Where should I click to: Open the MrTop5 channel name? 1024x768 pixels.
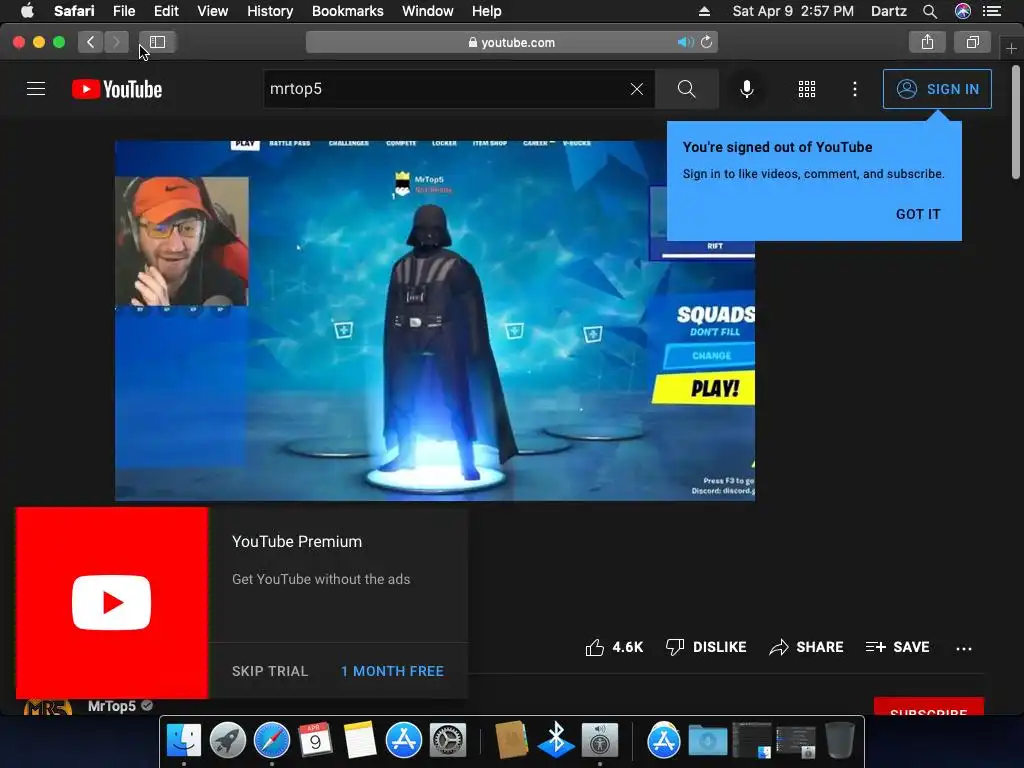tap(112, 706)
